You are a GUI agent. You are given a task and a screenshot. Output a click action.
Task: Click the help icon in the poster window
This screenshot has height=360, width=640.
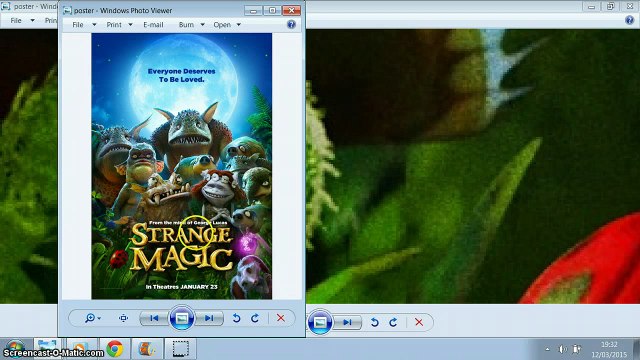[x=291, y=24]
